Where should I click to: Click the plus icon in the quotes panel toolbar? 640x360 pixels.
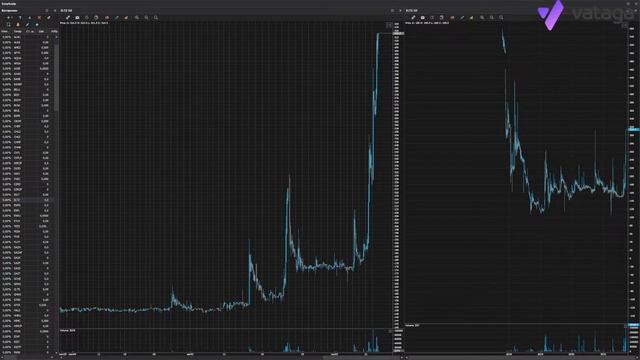pyautogui.click(x=8, y=18)
